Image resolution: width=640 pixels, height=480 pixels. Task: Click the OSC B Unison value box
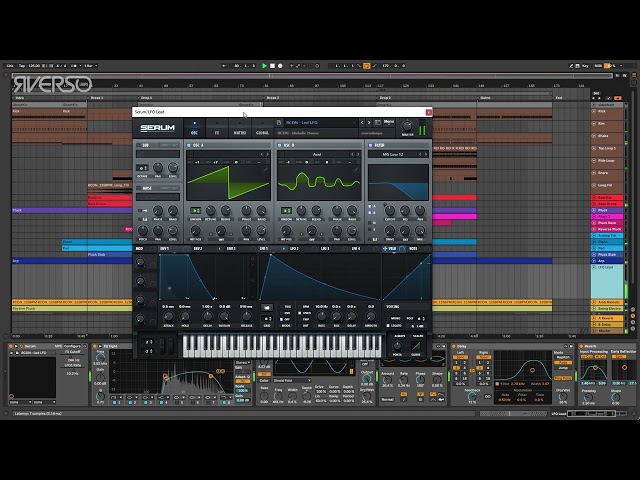(287, 211)
